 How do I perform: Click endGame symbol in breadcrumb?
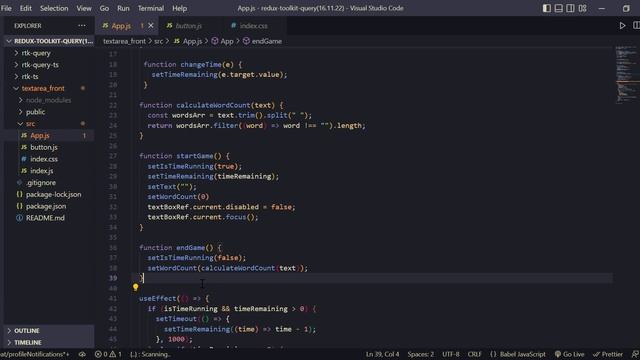(262, 41)
